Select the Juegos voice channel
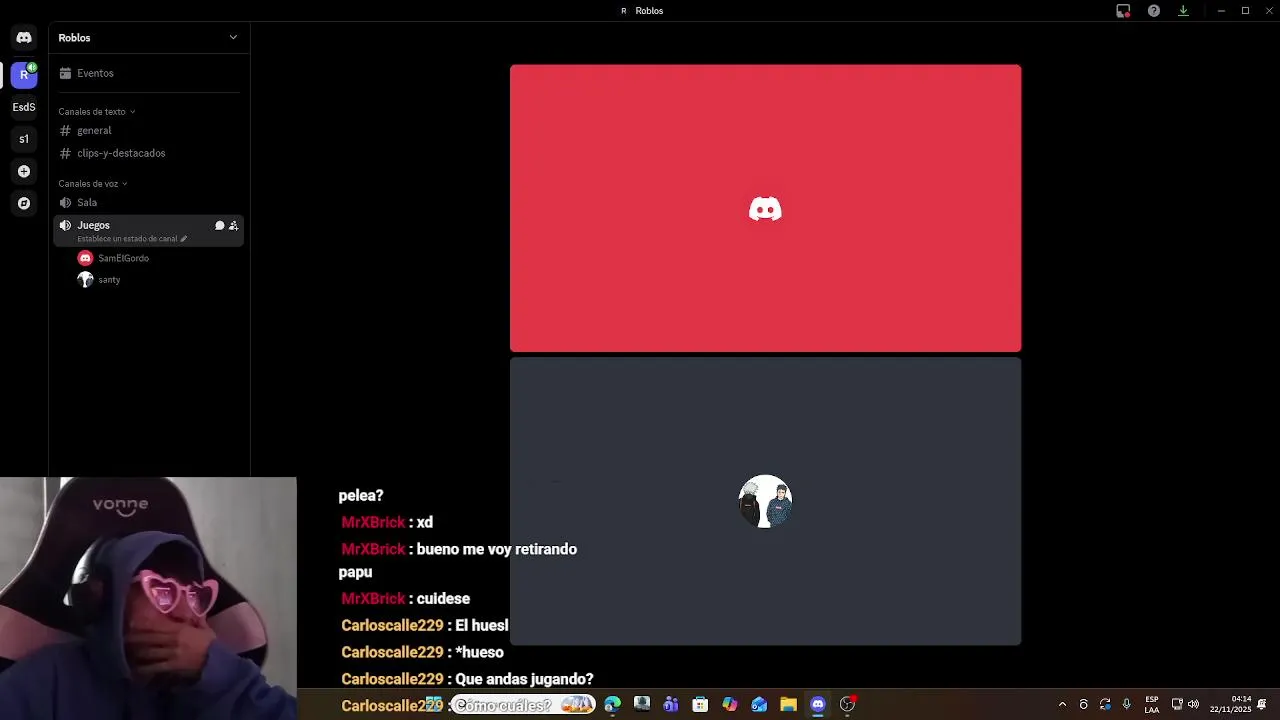This screenshot has width=1280, height=720. 149,230
